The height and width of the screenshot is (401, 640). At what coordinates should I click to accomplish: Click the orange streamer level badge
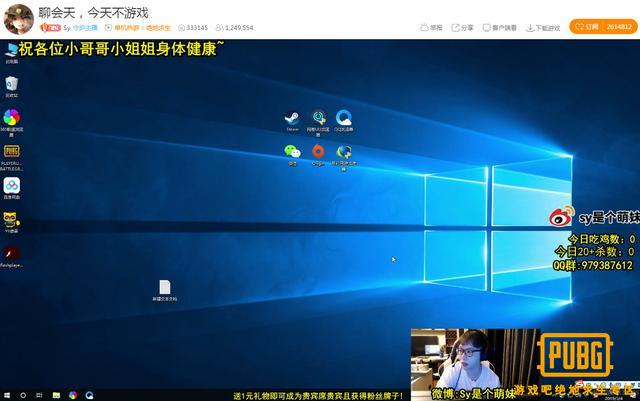[51, 28]
